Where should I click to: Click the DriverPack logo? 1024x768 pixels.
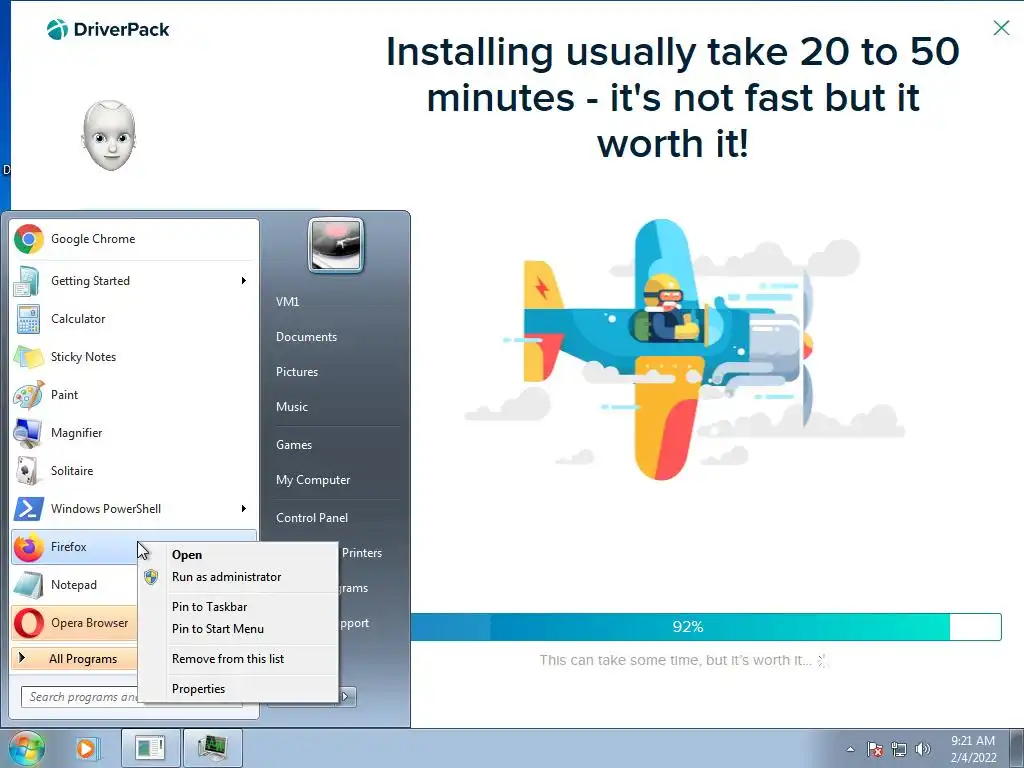[x=108, y=29]
